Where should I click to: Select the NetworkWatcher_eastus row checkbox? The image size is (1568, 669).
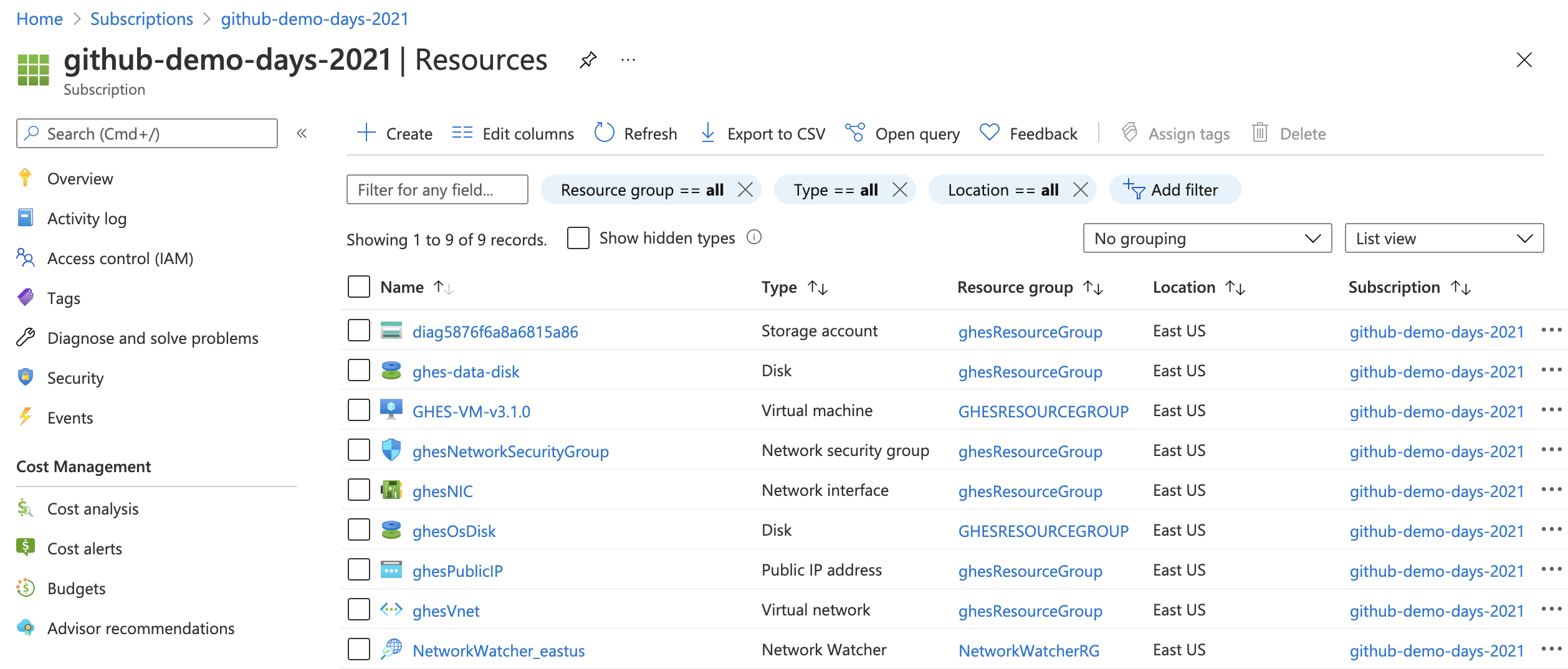pos(359,649)
